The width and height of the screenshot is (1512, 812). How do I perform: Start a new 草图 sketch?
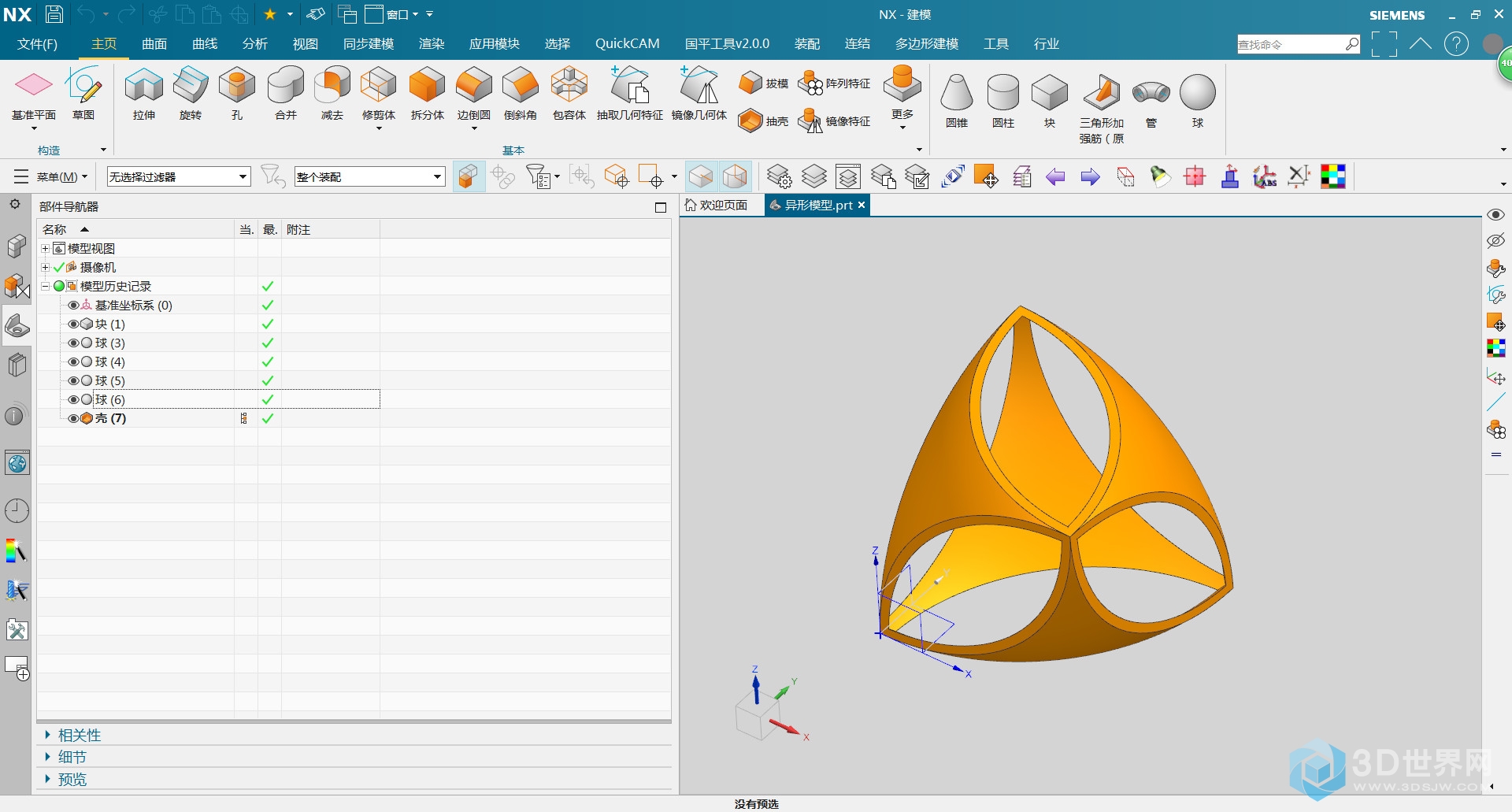click(x=83, y=95)
